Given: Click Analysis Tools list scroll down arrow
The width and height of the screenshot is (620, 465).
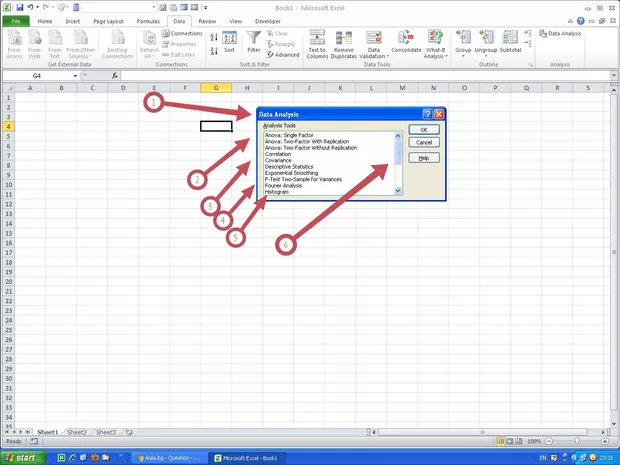Looking at the screenshot, I should point(398,191).
